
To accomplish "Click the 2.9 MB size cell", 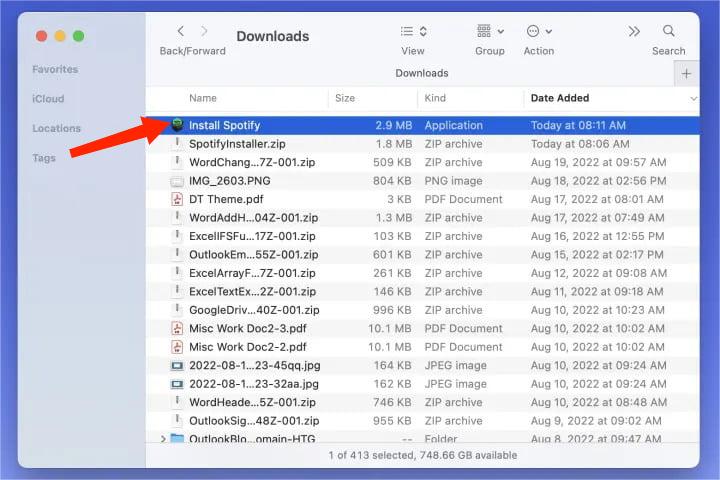I will click(x=394, y=125).
